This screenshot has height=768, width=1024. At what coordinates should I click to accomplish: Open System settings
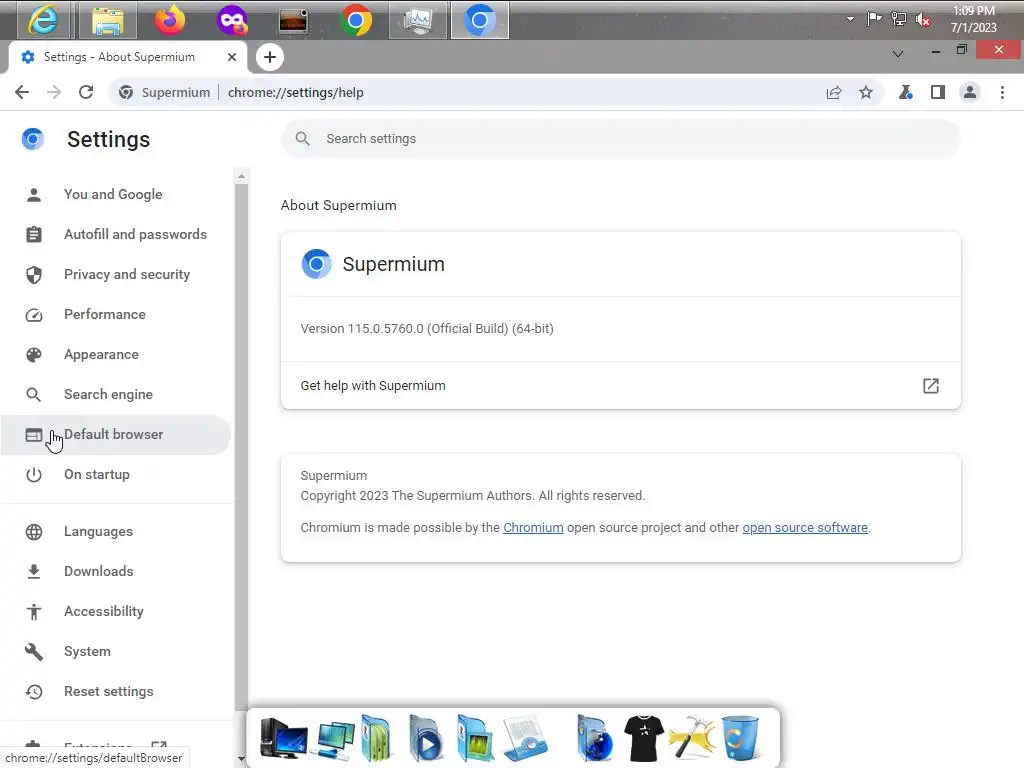tap(116, 651)
